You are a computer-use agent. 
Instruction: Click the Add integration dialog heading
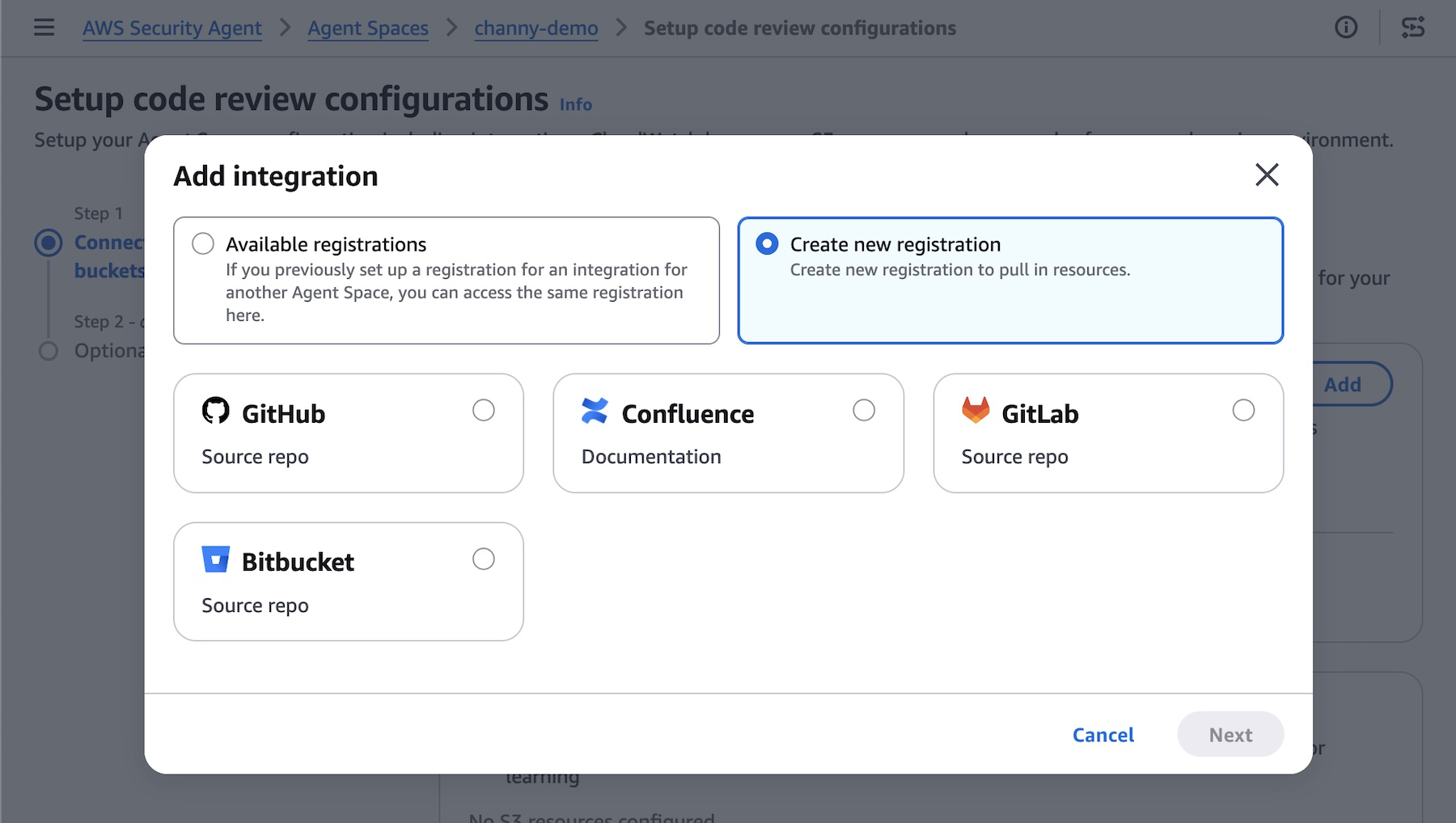tap(276, 176)
